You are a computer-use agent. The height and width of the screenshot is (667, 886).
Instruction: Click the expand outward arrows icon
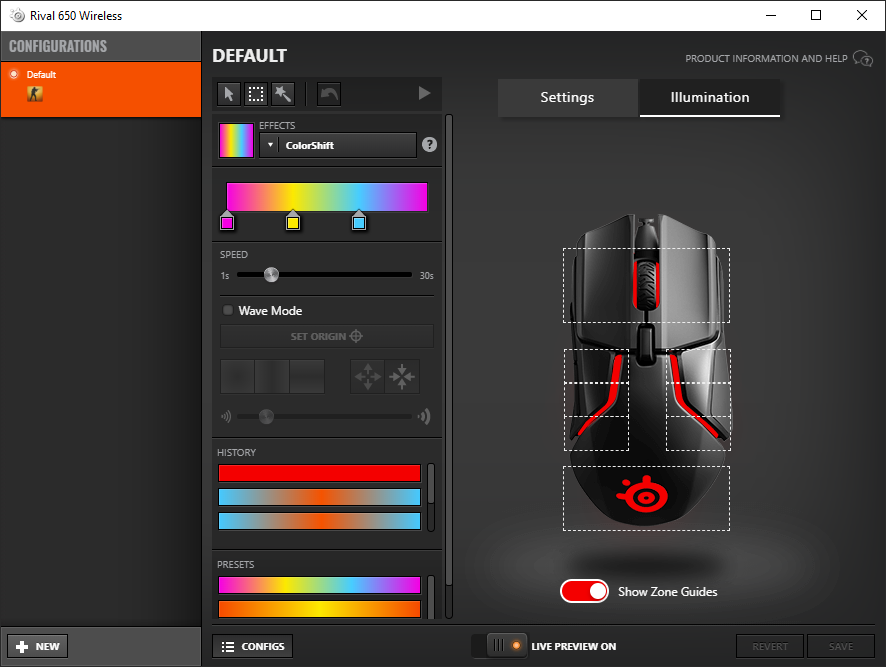click(x=368, y=376)
